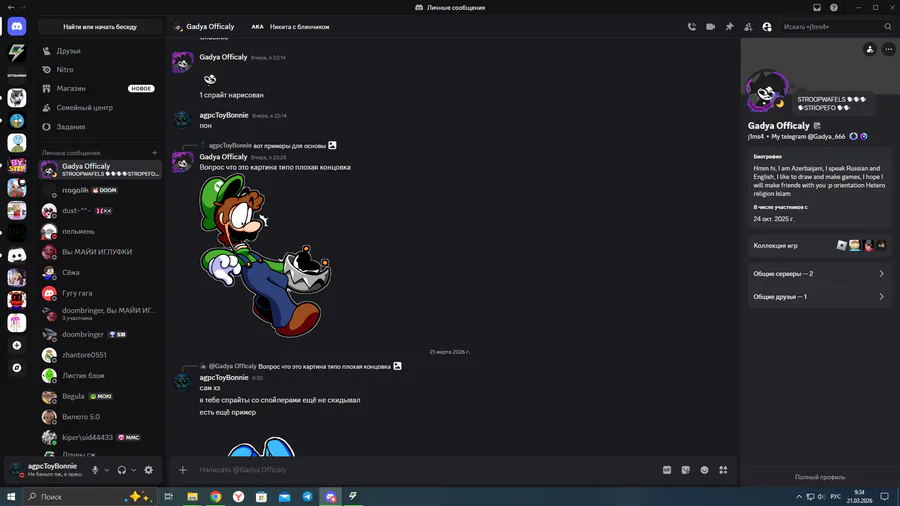Open Yandex Browser from the taskbar
The image size is (900, 506).
click(238, 496)
